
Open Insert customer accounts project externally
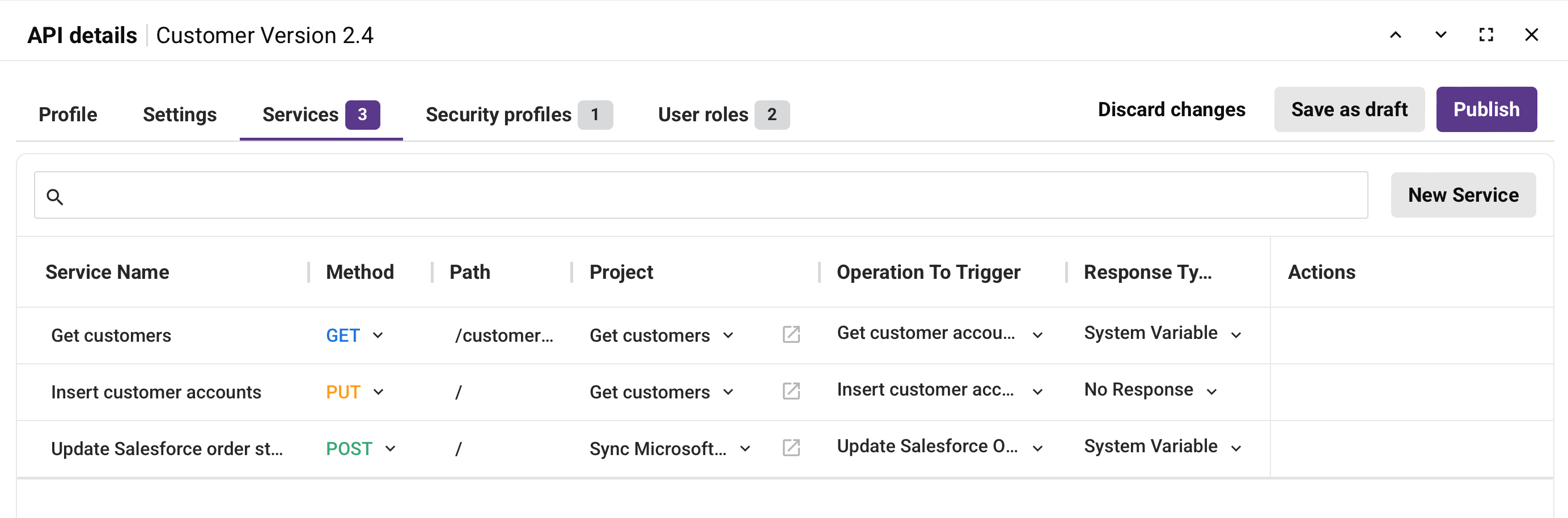click(x=790, y=392)
